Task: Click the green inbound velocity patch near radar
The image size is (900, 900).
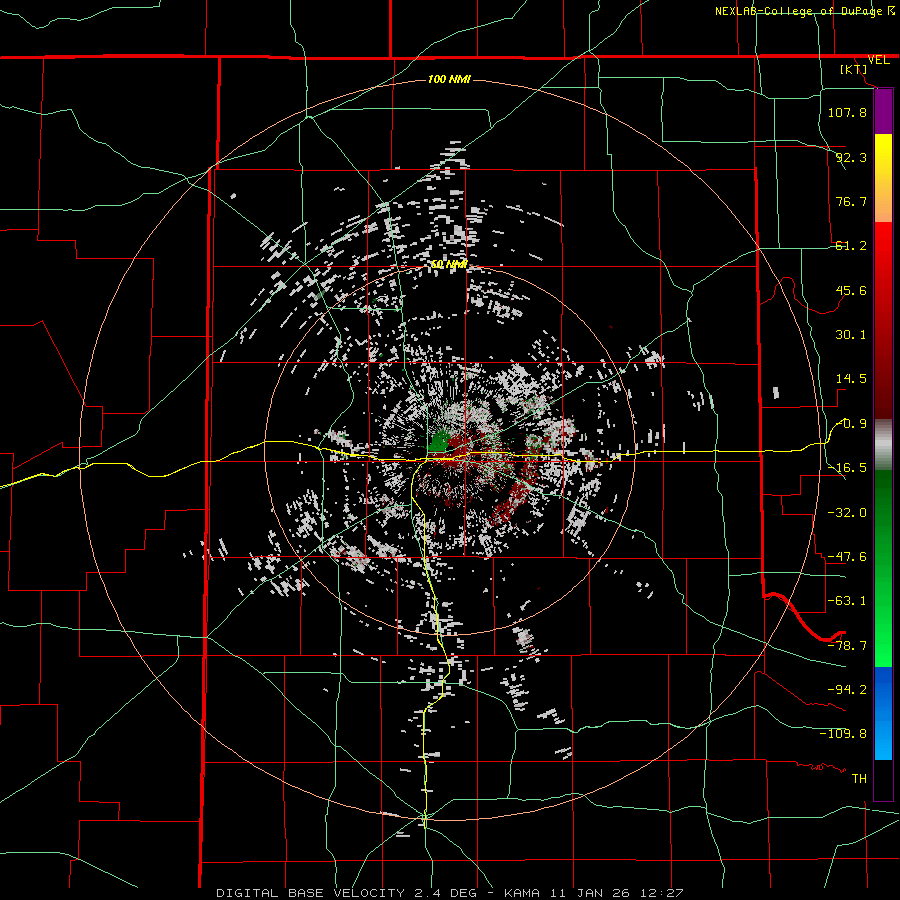Action: point(440,441)
